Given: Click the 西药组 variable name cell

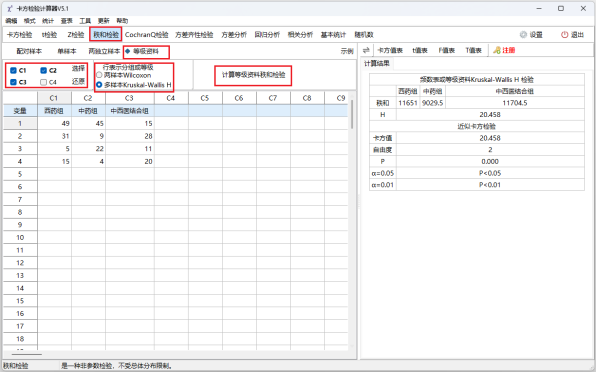Looking at the screenshot, I should (x=54, y=111).
